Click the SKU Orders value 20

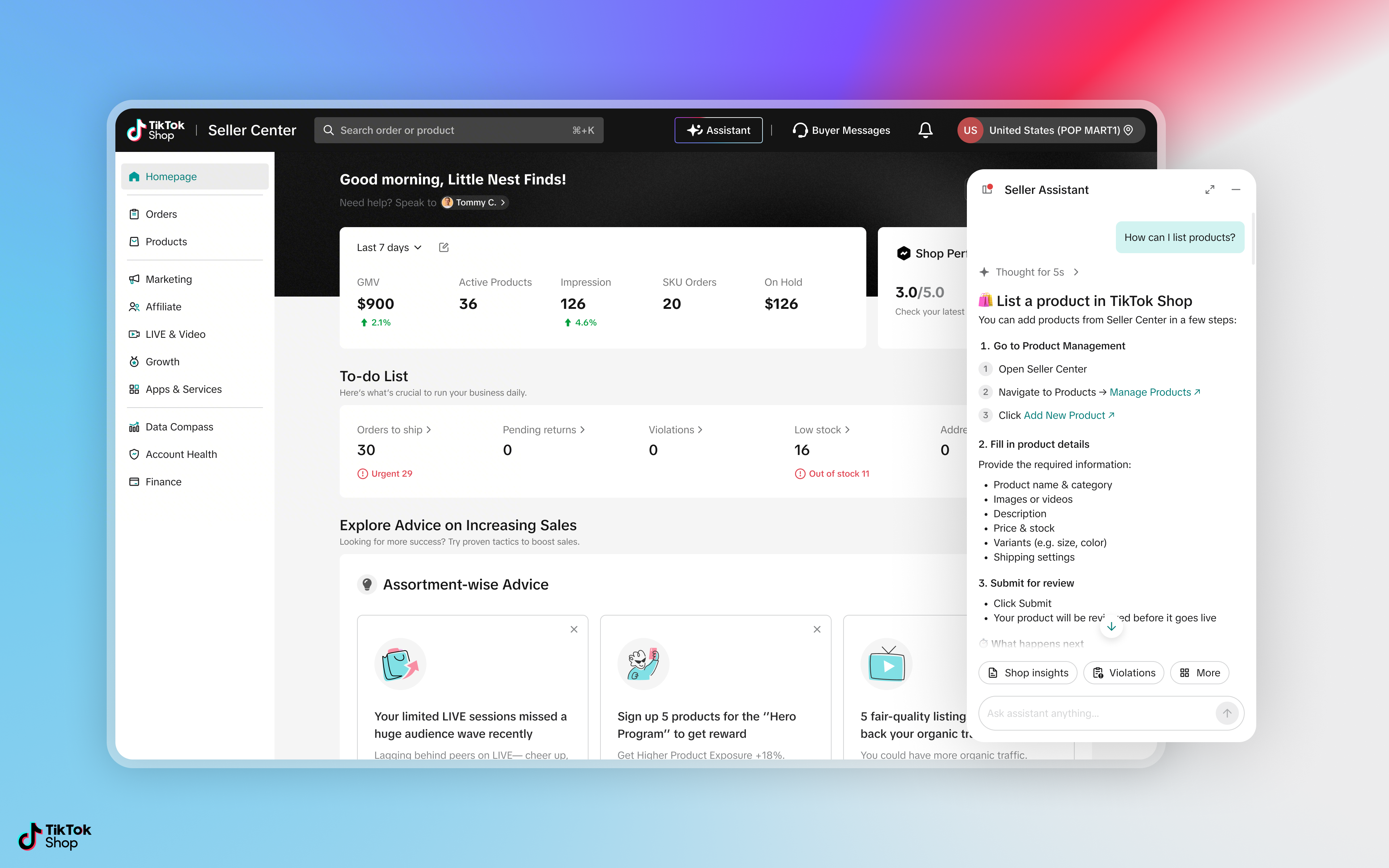click(x=672, y=304)
